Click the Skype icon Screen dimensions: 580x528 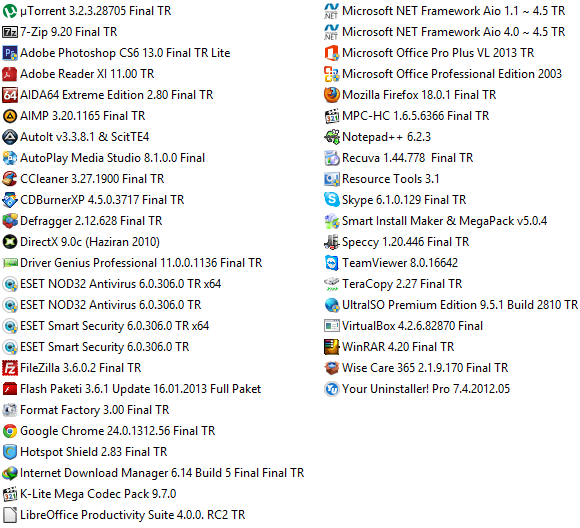[331, 200]
